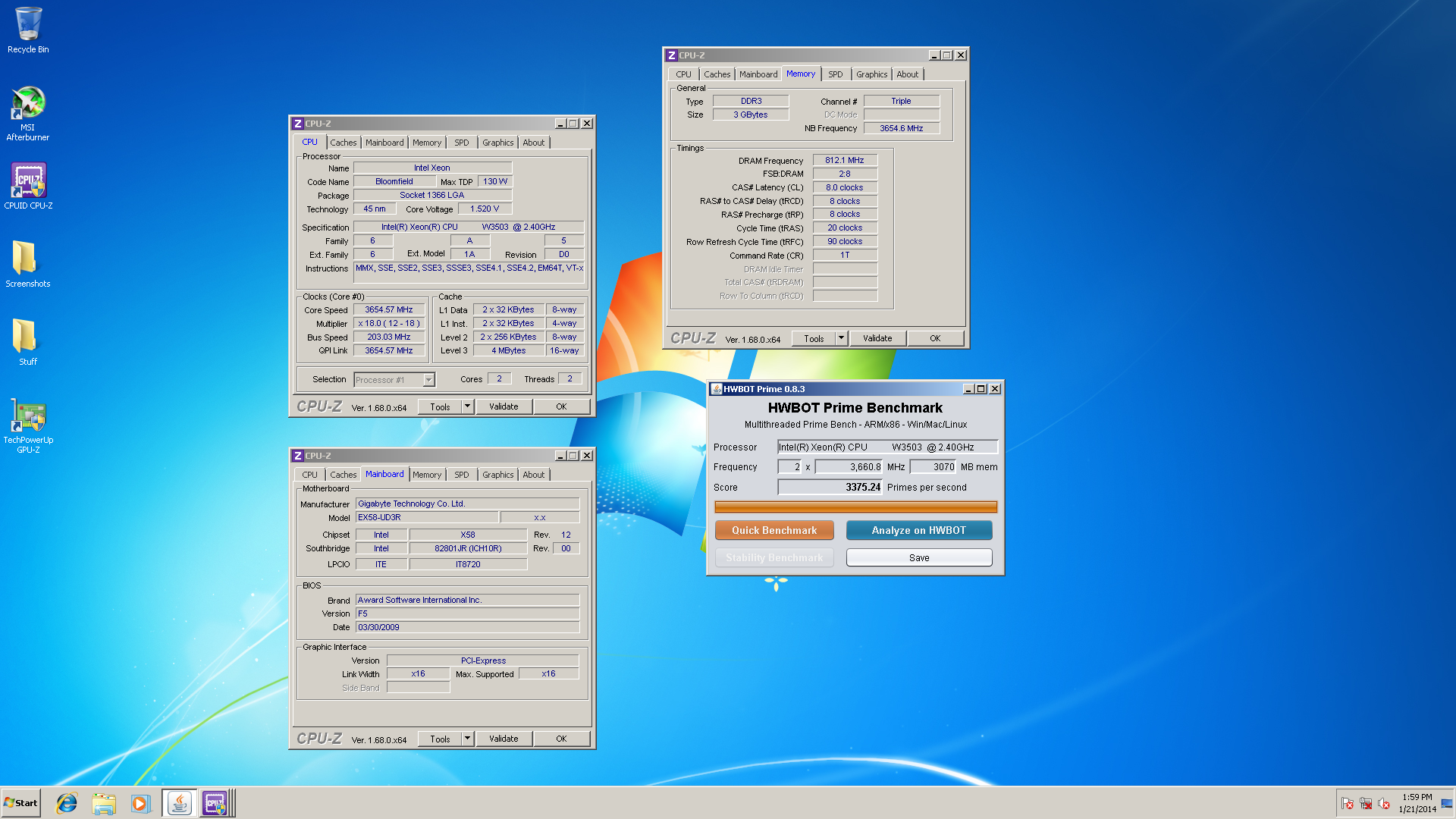Click the Model value EX58-UD3R
Screen dimensions: 1456x819
click(x=427, y=517)
